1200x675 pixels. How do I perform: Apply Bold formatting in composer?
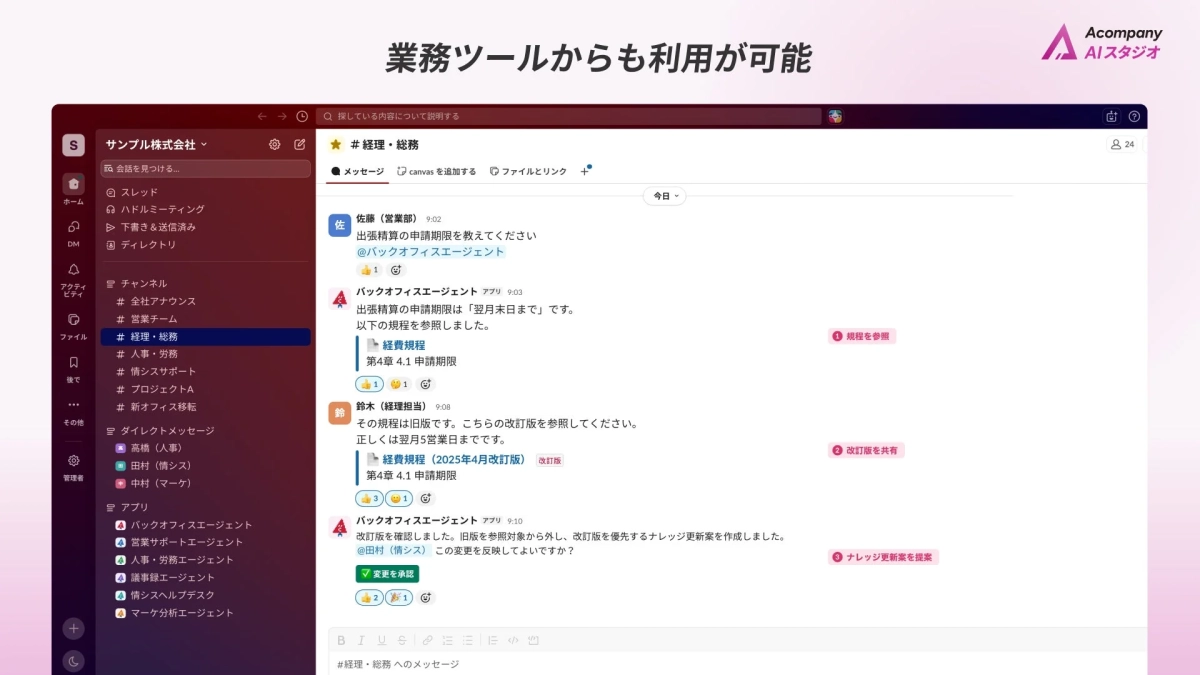(x=341, y=640)
